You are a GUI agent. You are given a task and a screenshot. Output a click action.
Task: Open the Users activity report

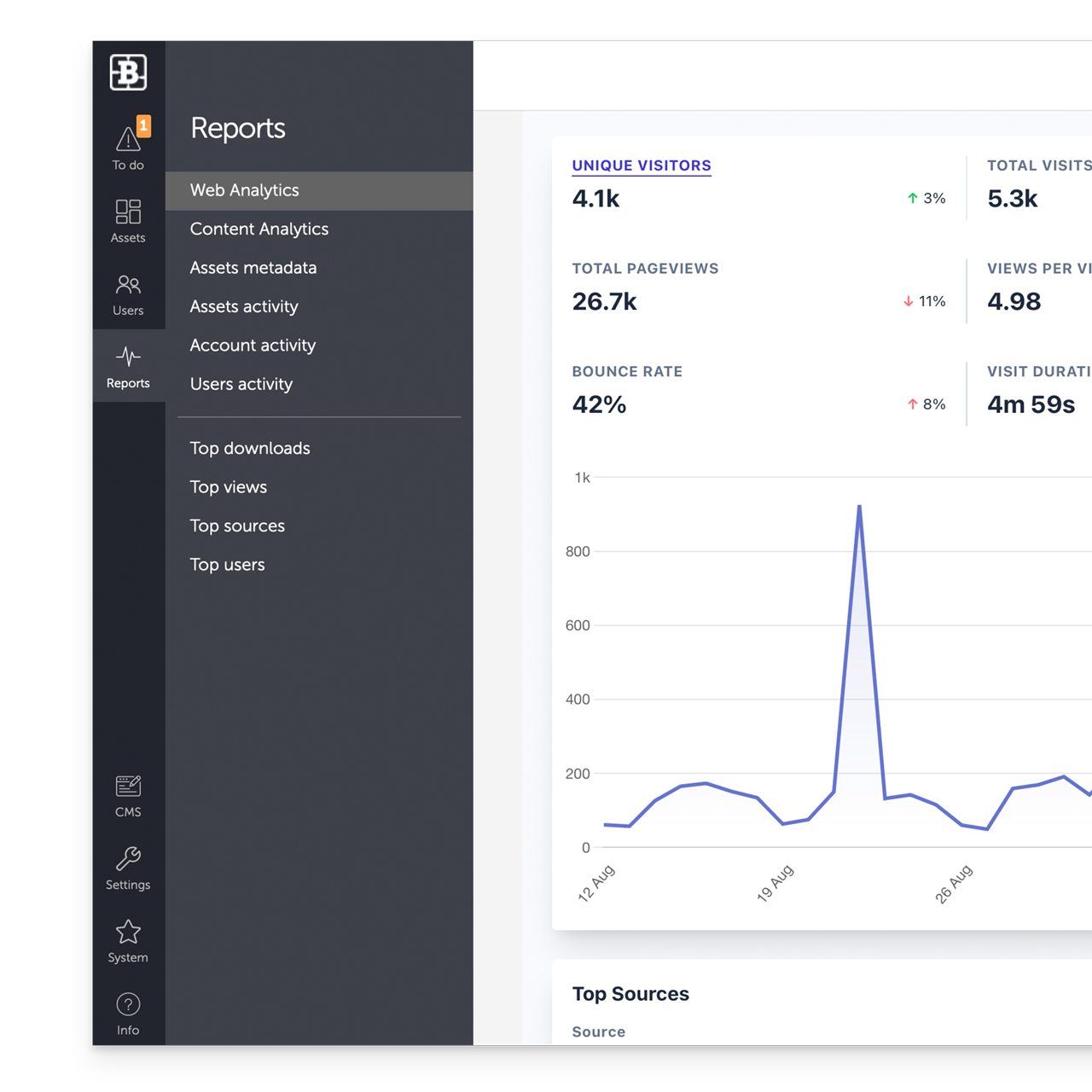tap(241, 384)
